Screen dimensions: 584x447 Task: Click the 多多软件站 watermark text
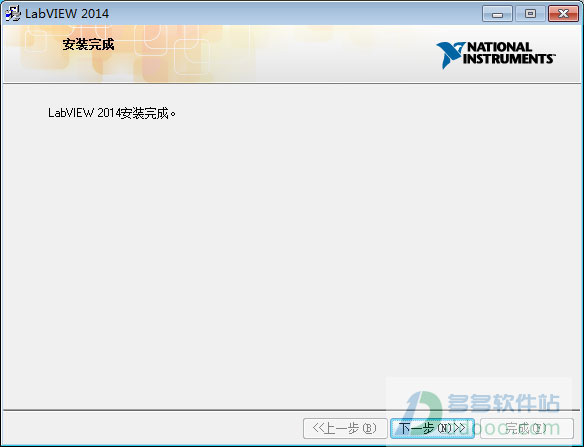coord(504,403)
